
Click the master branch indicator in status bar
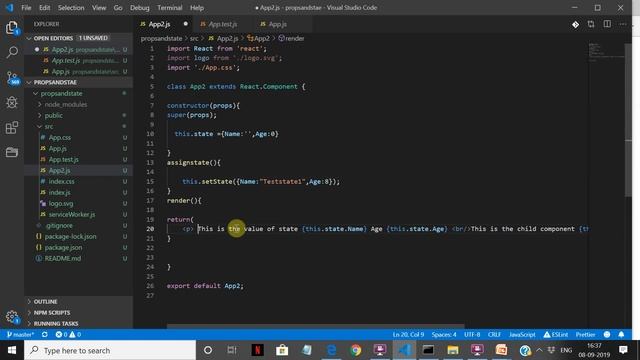tap(20, 334)
